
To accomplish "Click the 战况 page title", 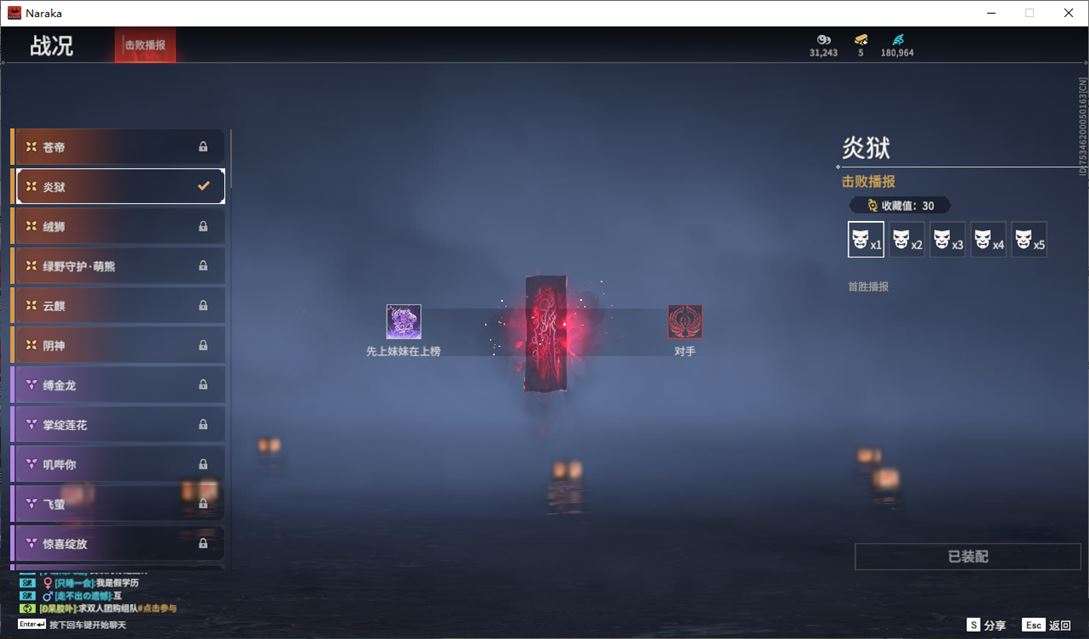I will tap(51, 46).
